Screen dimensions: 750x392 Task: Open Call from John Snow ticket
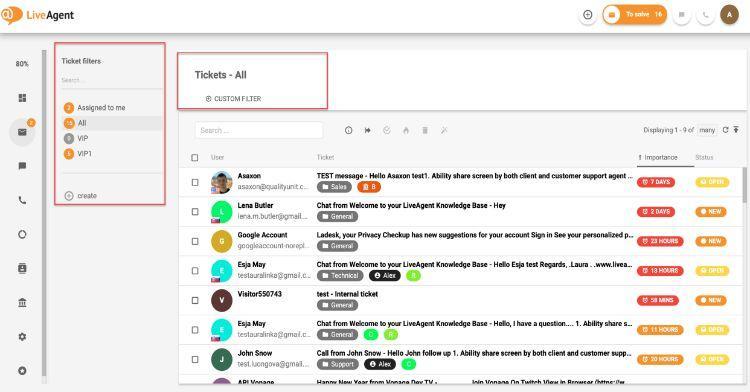coord(474,353)
